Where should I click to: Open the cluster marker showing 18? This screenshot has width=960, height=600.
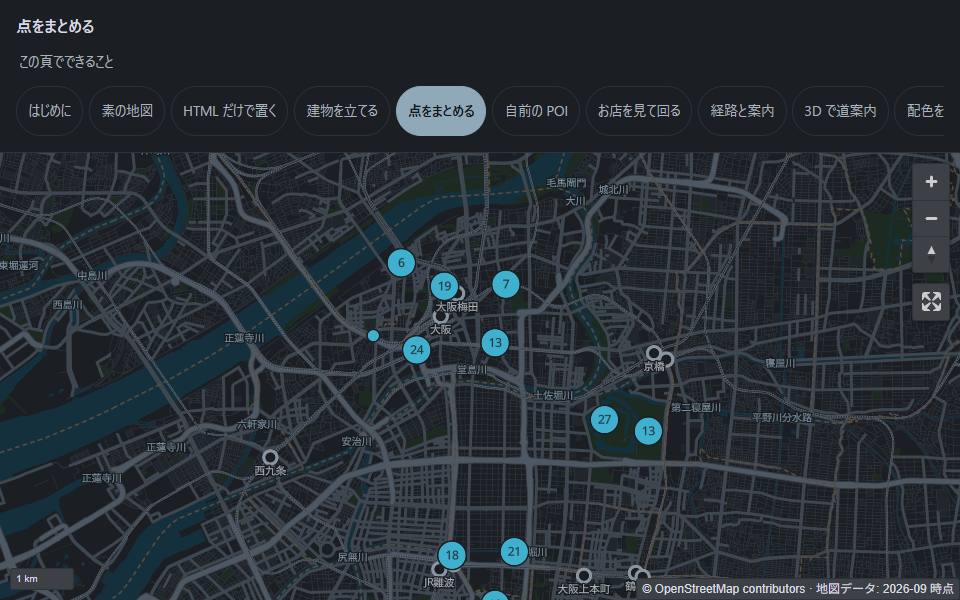(x=452, y=555)
